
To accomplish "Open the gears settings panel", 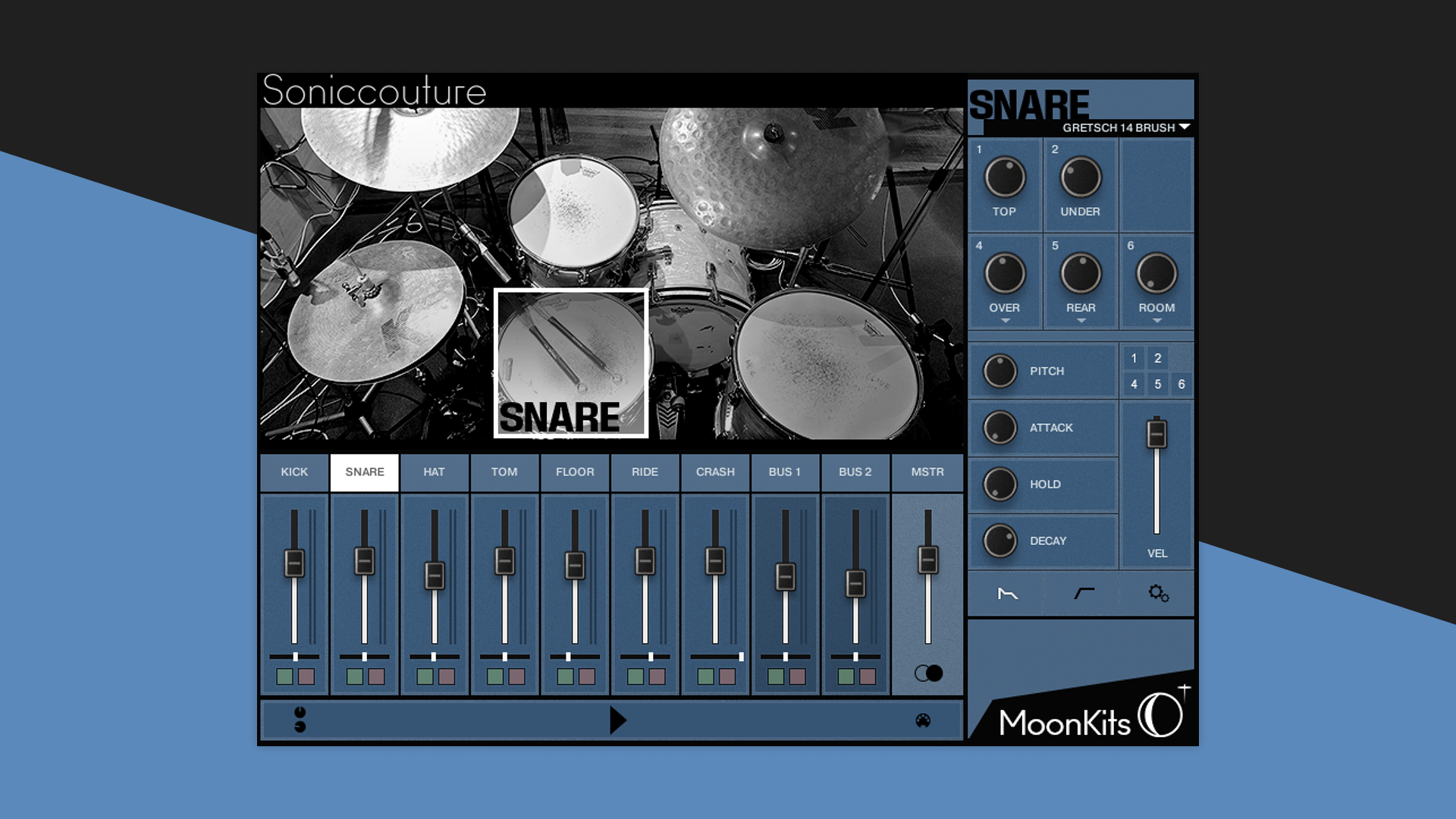I will 1157,593.
